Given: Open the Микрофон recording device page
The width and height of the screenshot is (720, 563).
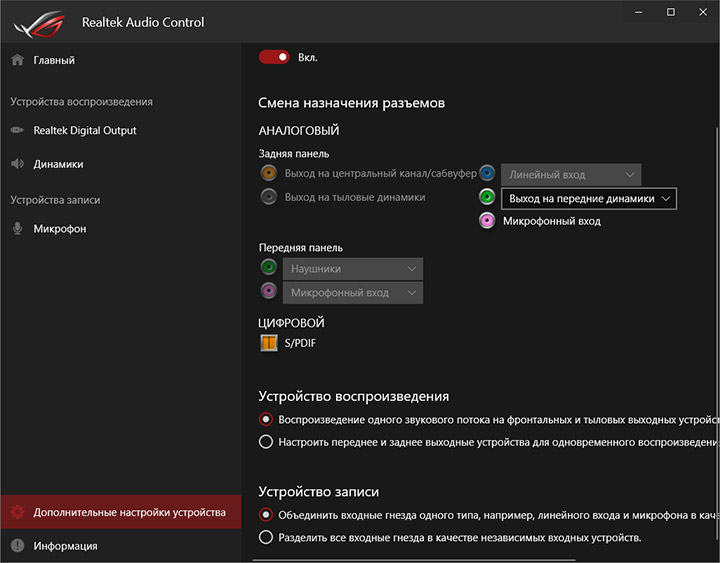Looking at the screenshot, I should coord(60,229).
